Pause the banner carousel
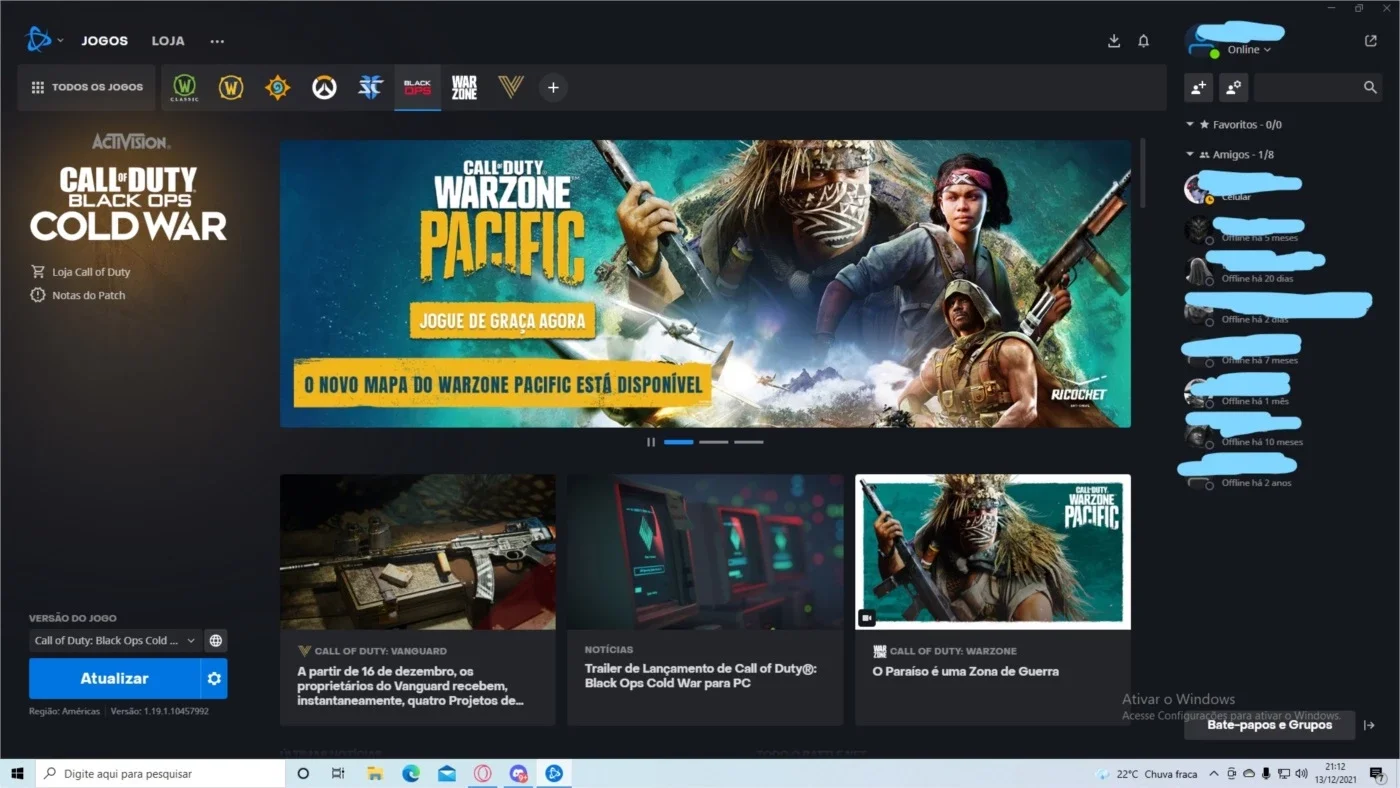 tap(651, 441)
